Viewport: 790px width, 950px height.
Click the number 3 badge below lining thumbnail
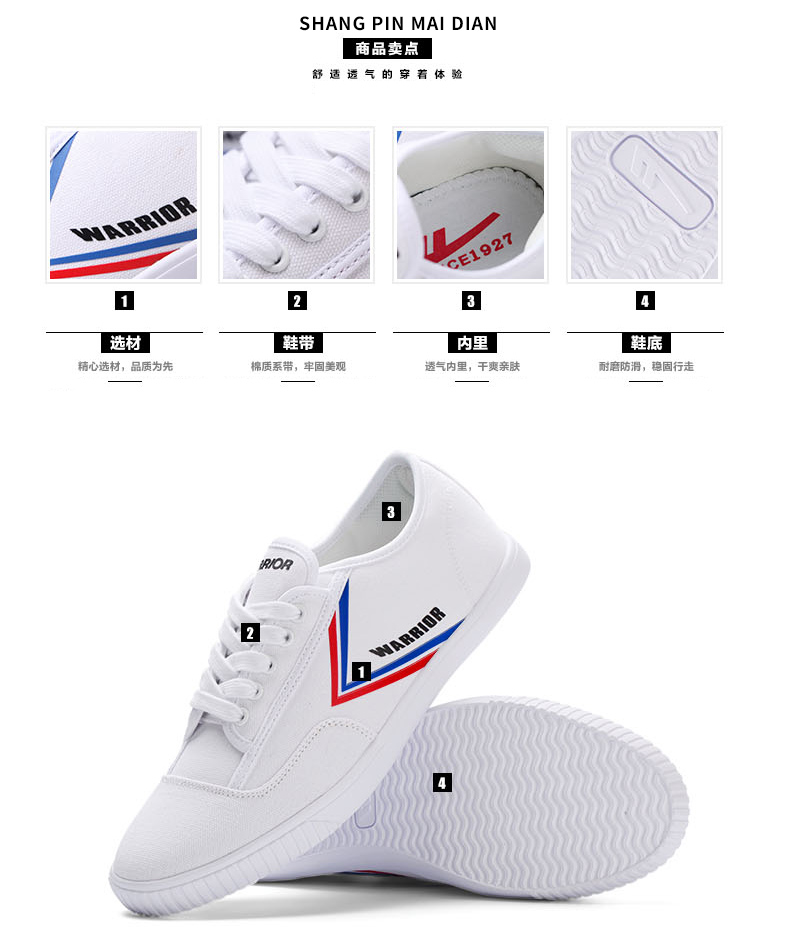(471, 301)
